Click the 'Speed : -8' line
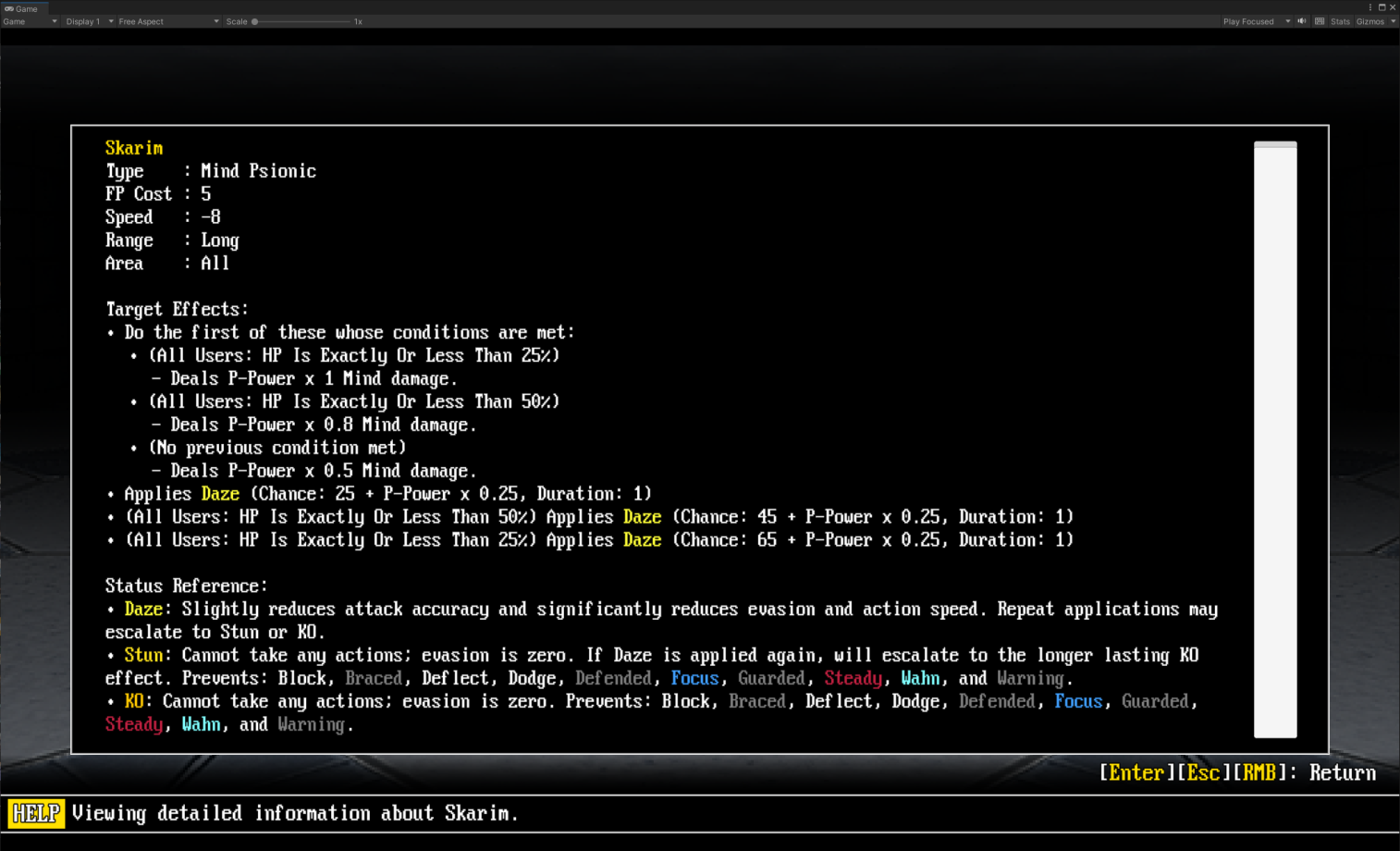 tap(163, 217)
